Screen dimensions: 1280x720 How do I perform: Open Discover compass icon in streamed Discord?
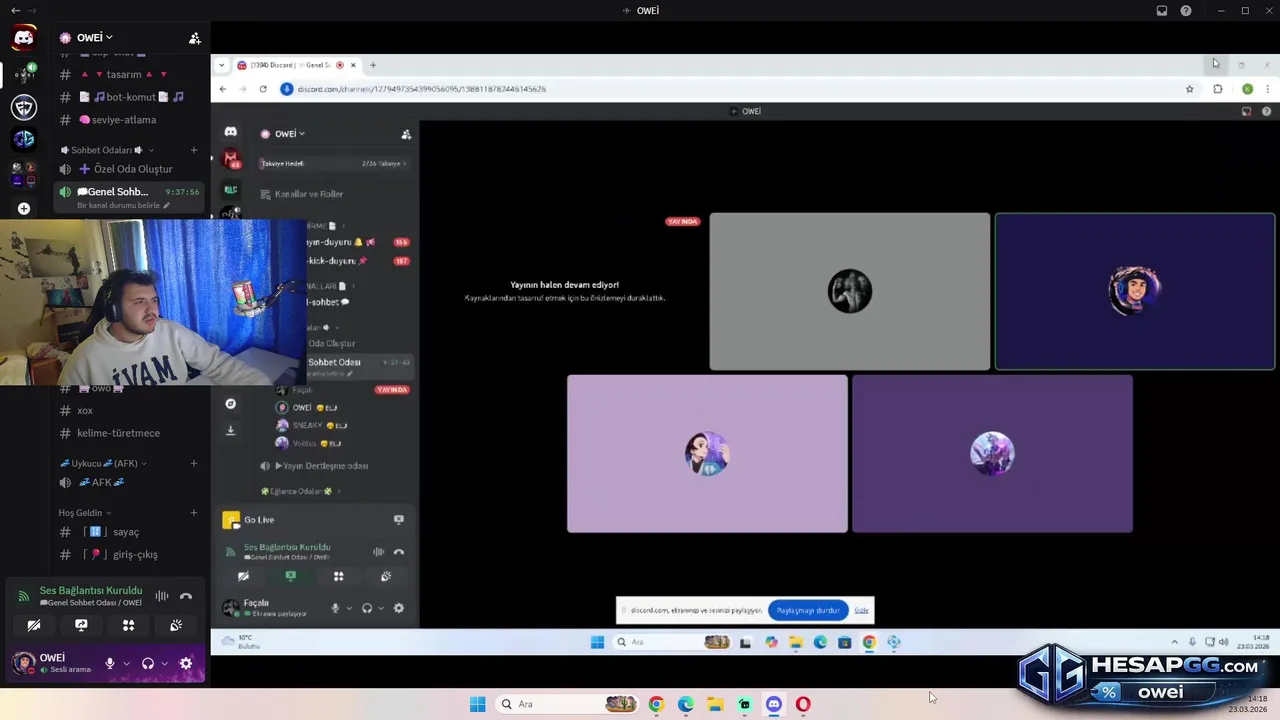[x=231, y=404]
